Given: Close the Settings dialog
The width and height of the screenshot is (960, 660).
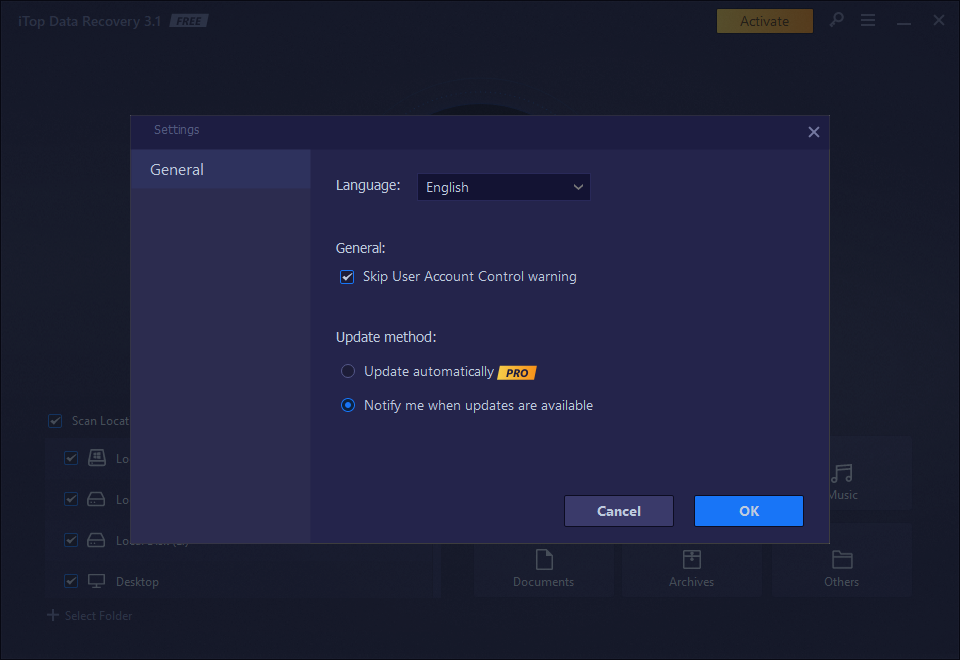Looking at the screenshot, I should coord(813,132).
